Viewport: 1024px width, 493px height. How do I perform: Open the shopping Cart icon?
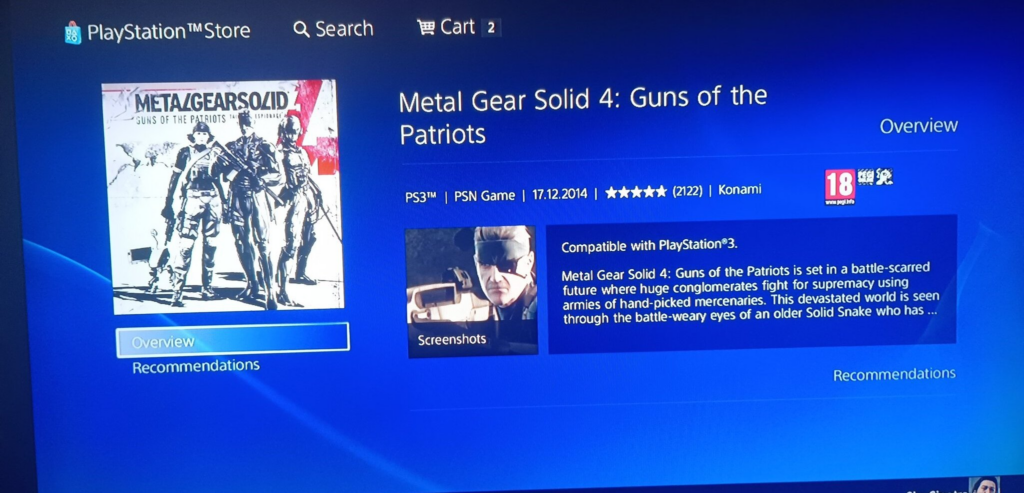pos(426,27)
